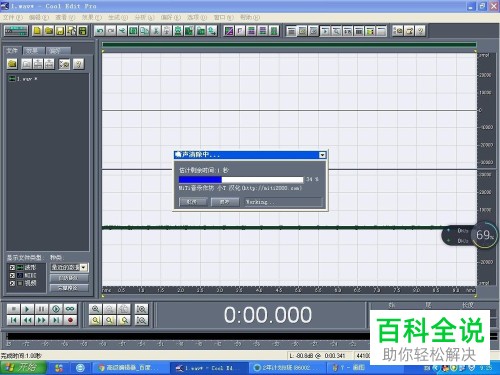This screenshot has width=500, height=375.
Task: Open the Windows 开始 Start button
Action: click(23, 367)
